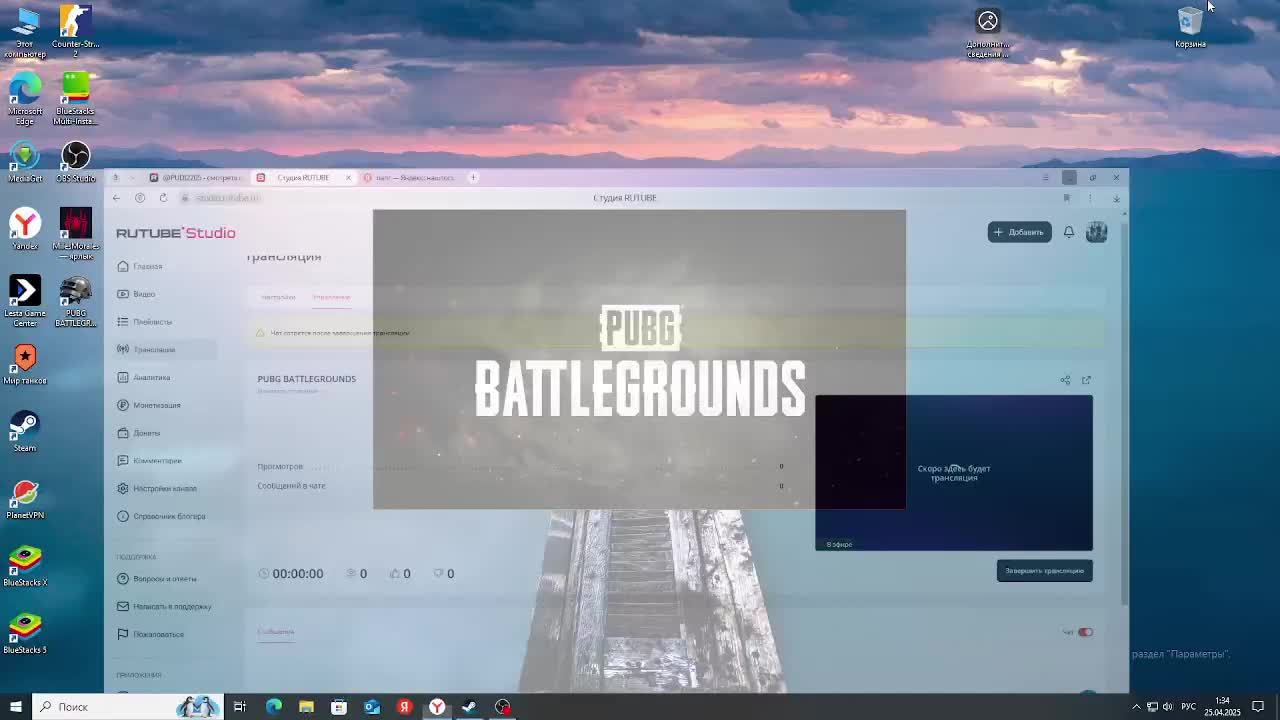1280x720 pixels.
Task: Open OBS Studio from the taskbar
Action: click(x=502, y=707)
